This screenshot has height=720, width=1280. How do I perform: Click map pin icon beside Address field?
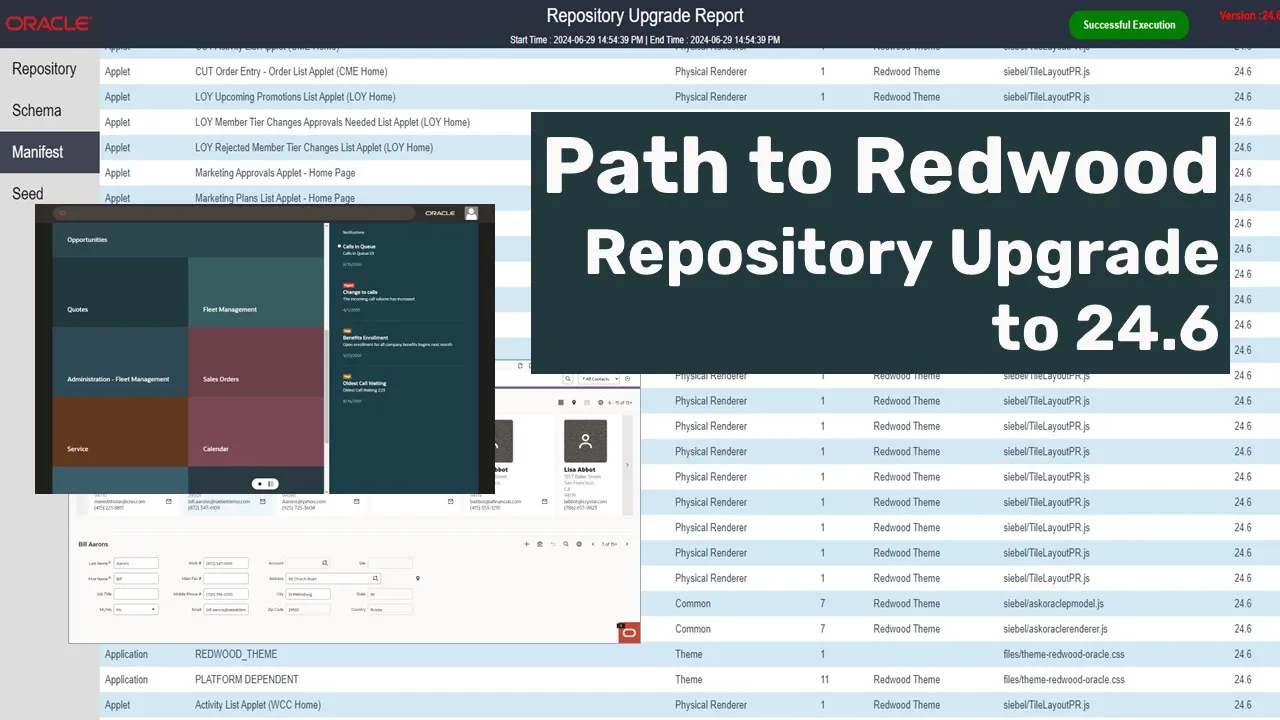(418, 578)
